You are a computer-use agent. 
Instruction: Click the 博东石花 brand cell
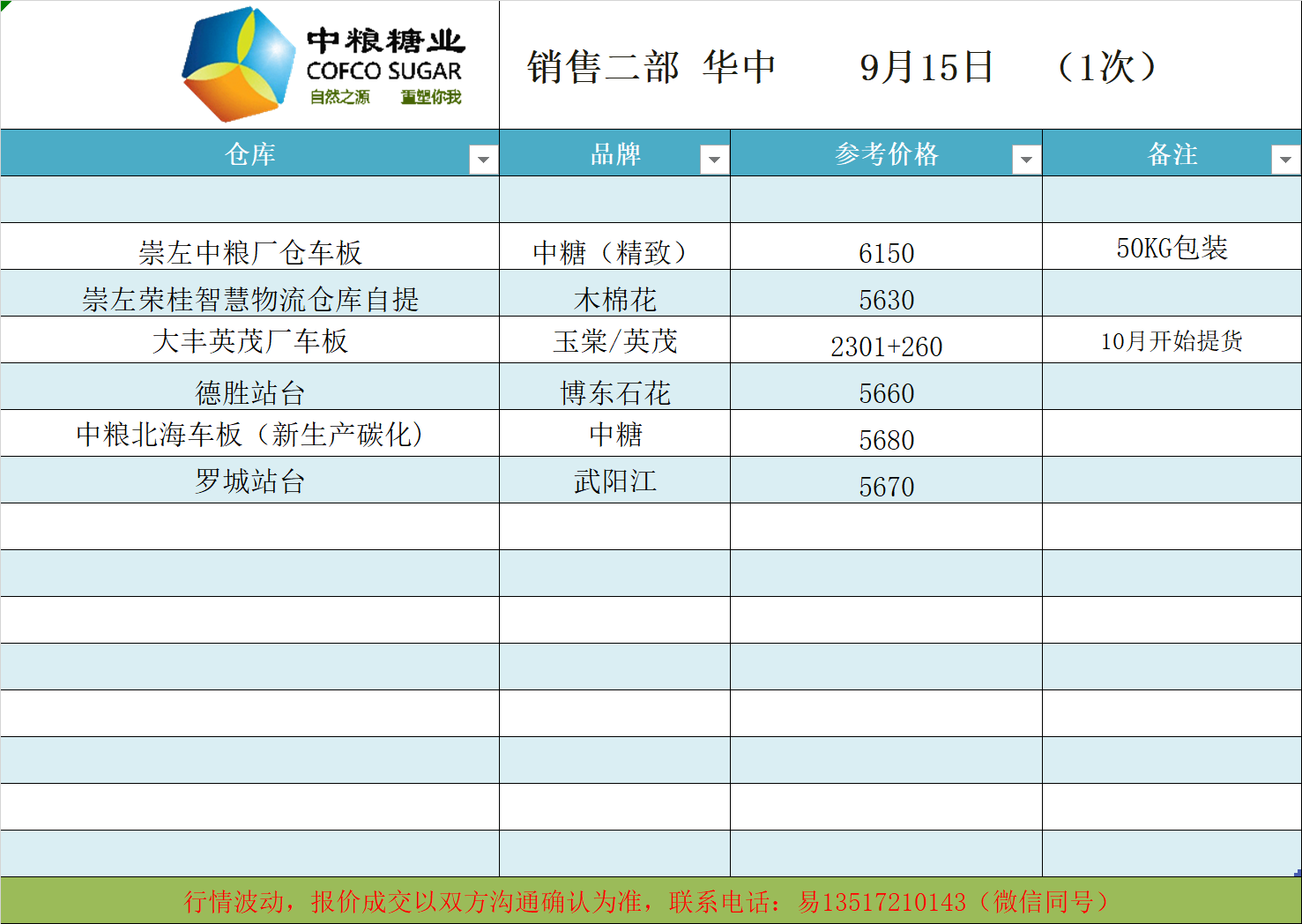[x=614, y=392]
